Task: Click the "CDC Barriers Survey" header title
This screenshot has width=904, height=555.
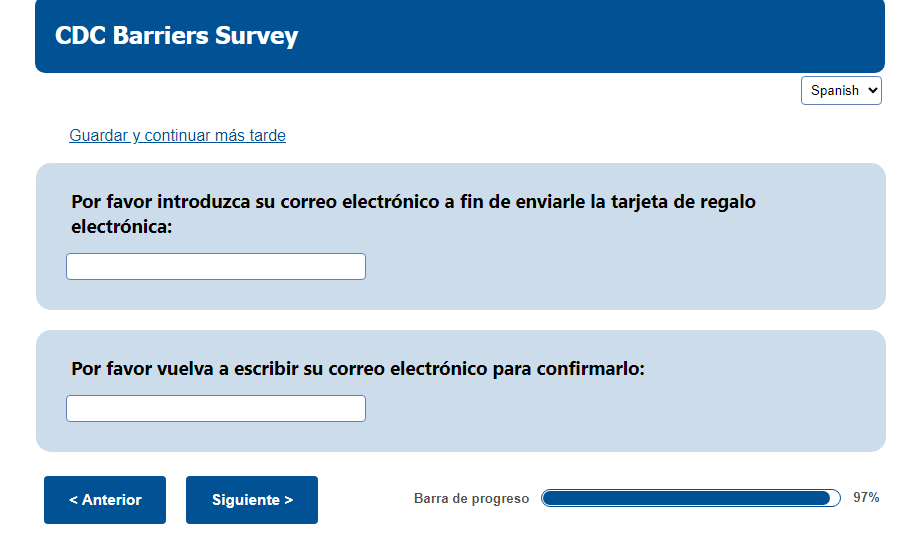Action: pyautogui.click(x=176, y=36)
